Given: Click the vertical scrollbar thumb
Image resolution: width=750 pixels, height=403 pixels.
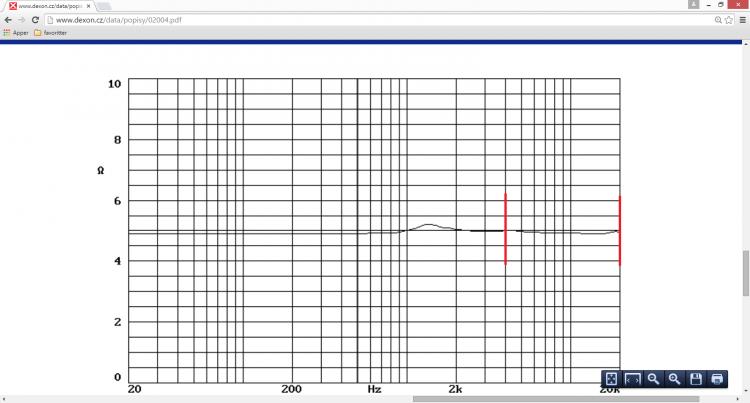Looking at the screenshot, I should (x=746, y=273).
